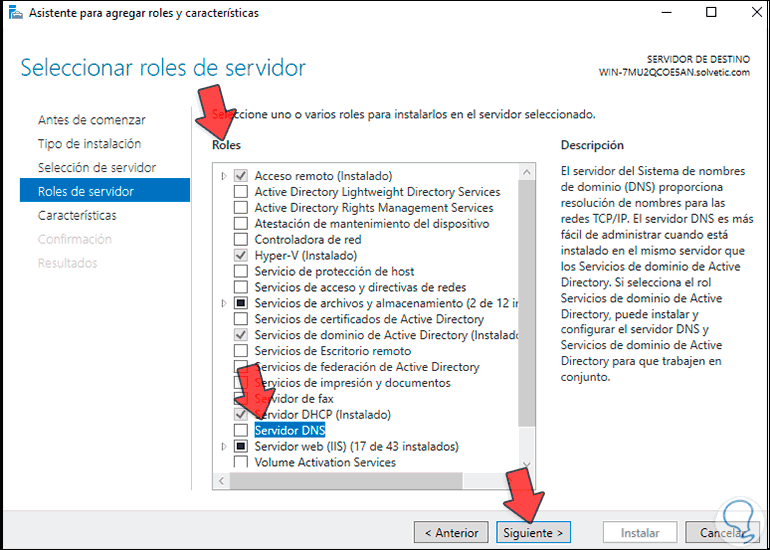The image size is (770, 550).
Task: Click the Siguiente button
Action: (x=533, y=533)
